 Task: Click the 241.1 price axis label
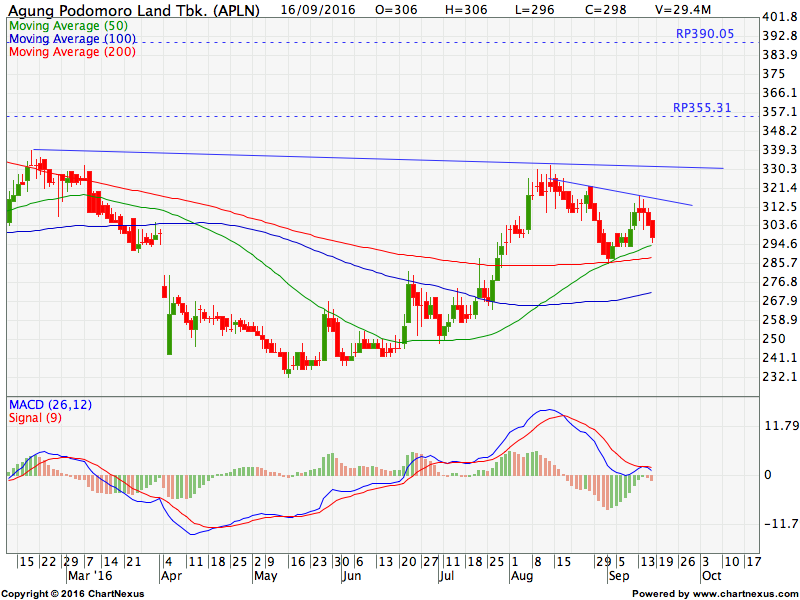pyautogui.click(x=779, y=358)
